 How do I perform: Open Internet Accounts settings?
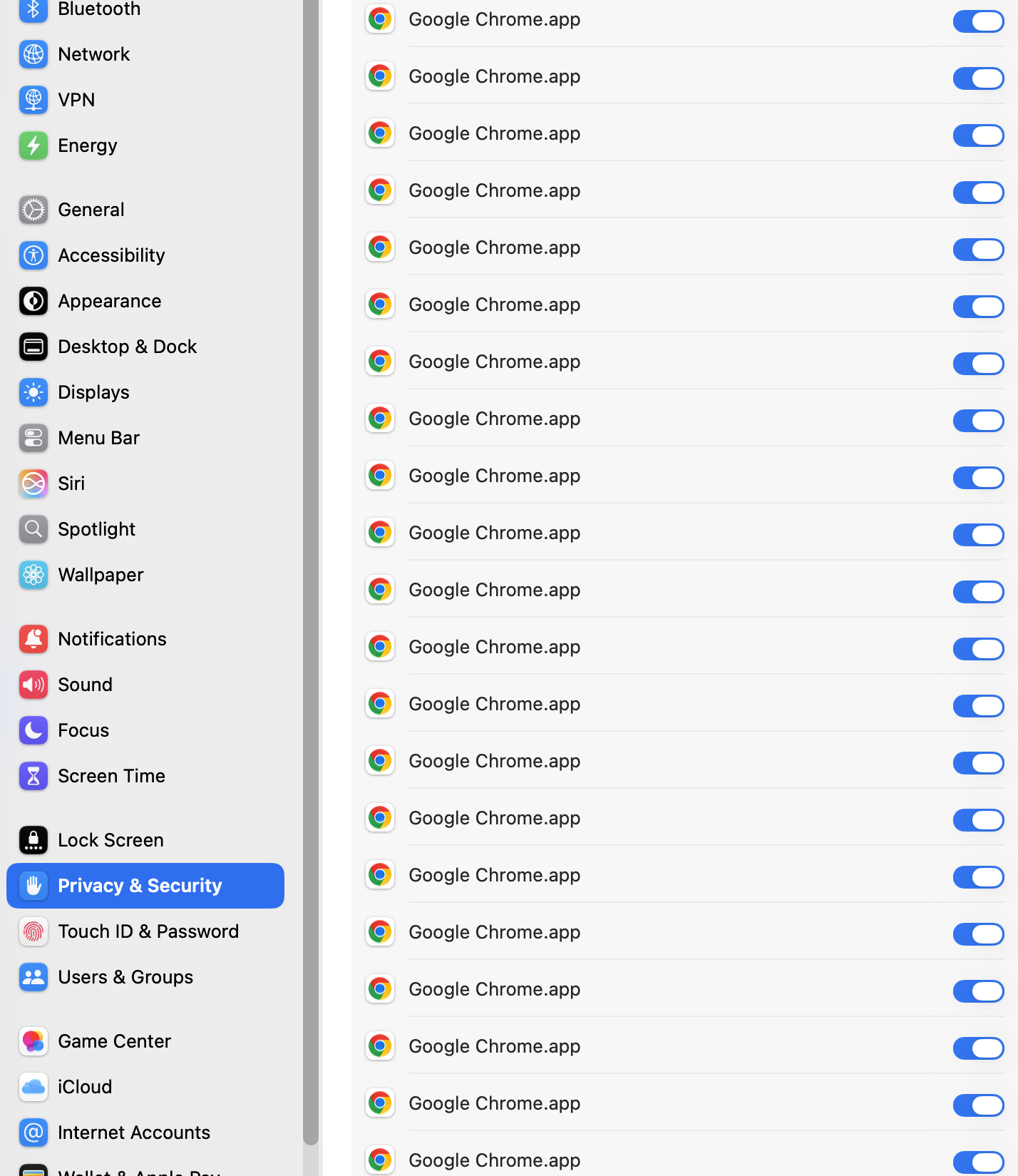pyautogui.click(x=145, y=1132)
